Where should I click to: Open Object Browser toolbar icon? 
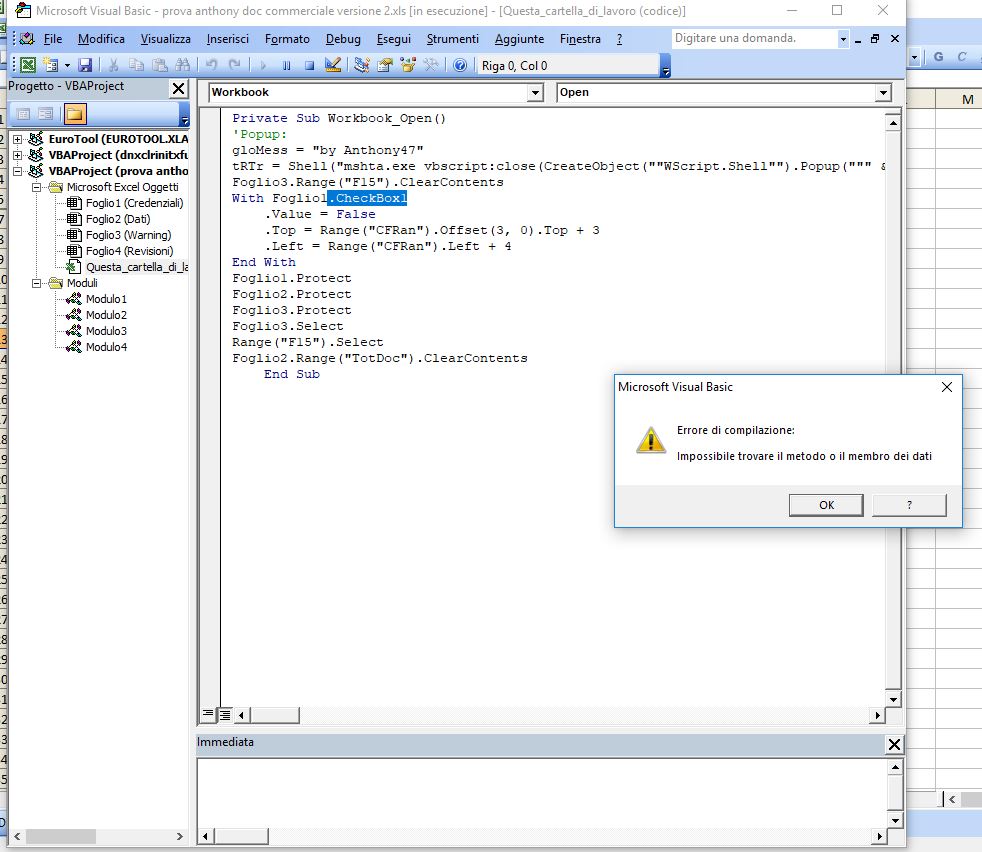click(408, 65)
